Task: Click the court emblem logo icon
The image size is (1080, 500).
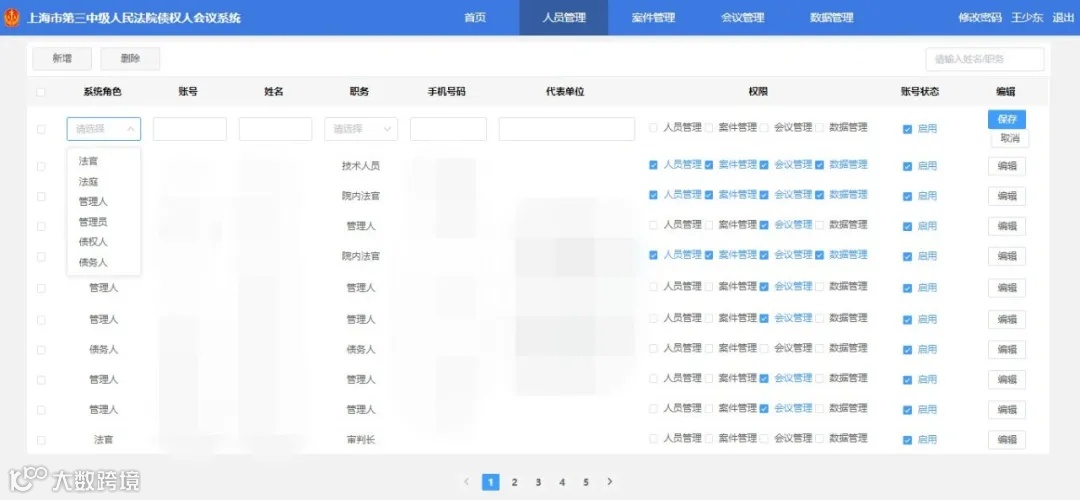Action: 12,18
